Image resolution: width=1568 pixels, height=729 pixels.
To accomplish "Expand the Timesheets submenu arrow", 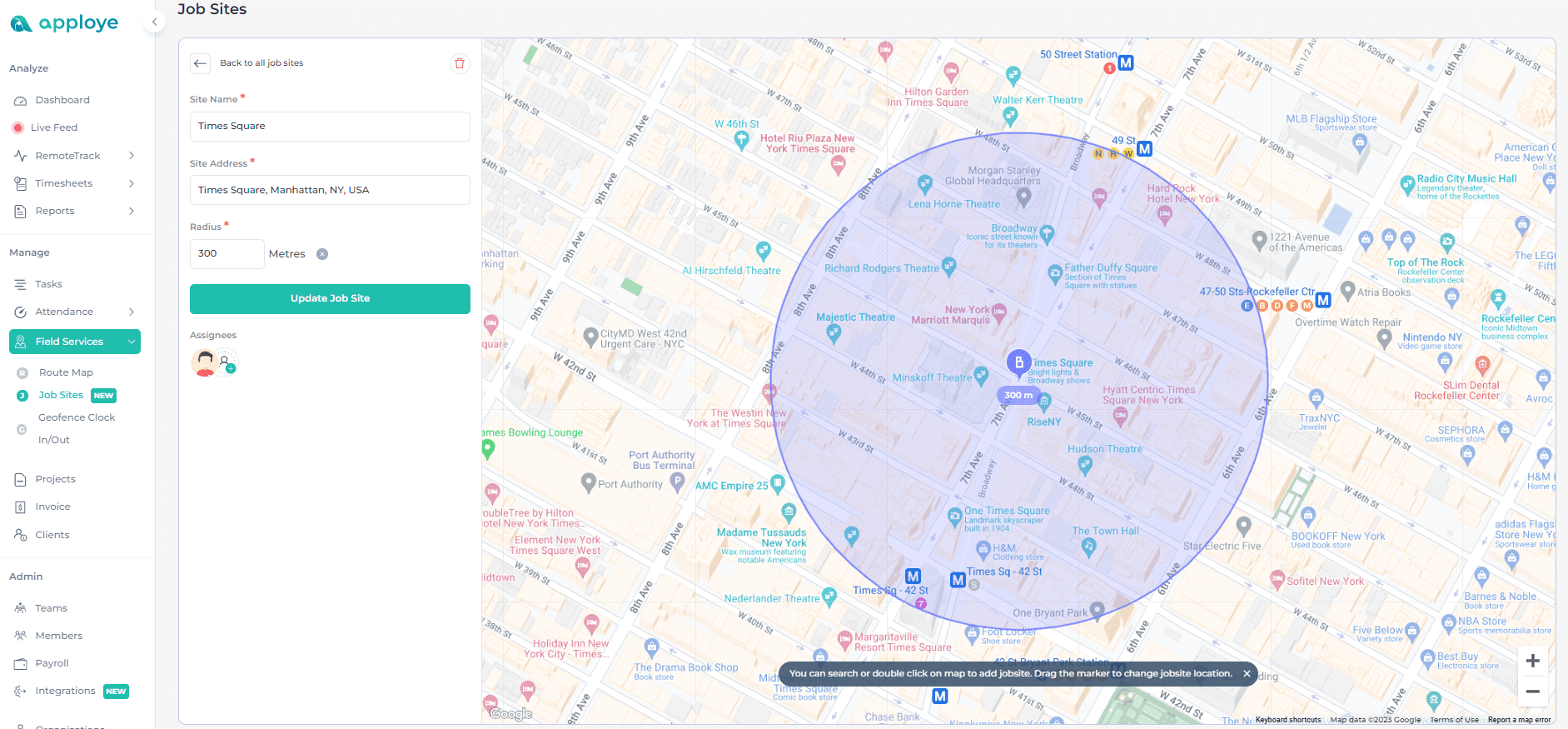I will 132,183.
